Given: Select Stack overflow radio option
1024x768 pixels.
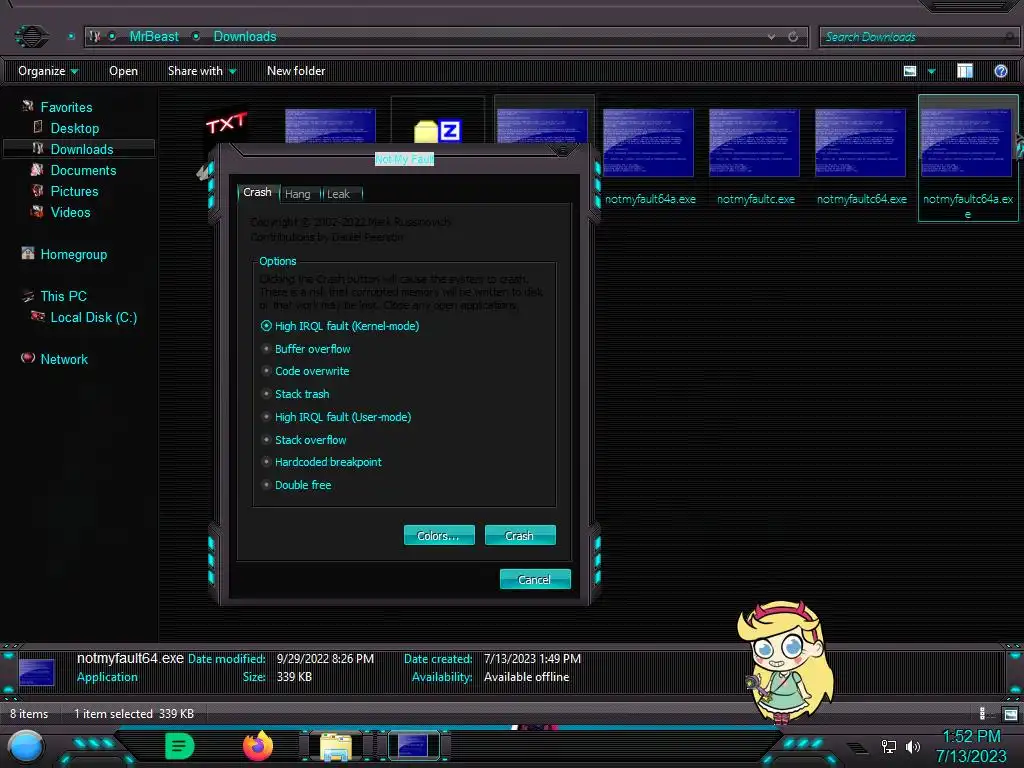Looking at the screenshot, I should pos(304,440).
